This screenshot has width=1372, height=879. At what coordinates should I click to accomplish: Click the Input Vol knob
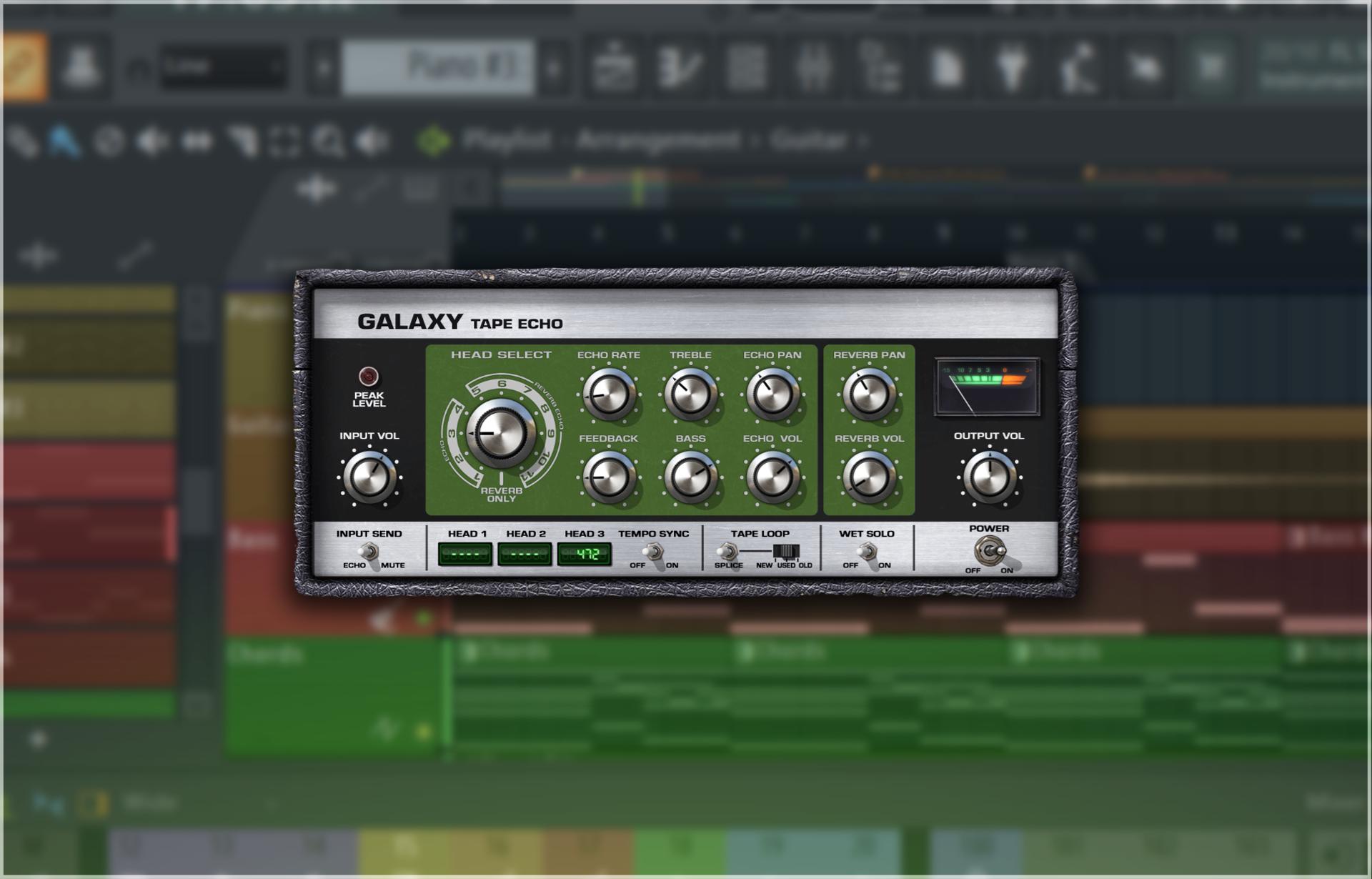(369, 477)
